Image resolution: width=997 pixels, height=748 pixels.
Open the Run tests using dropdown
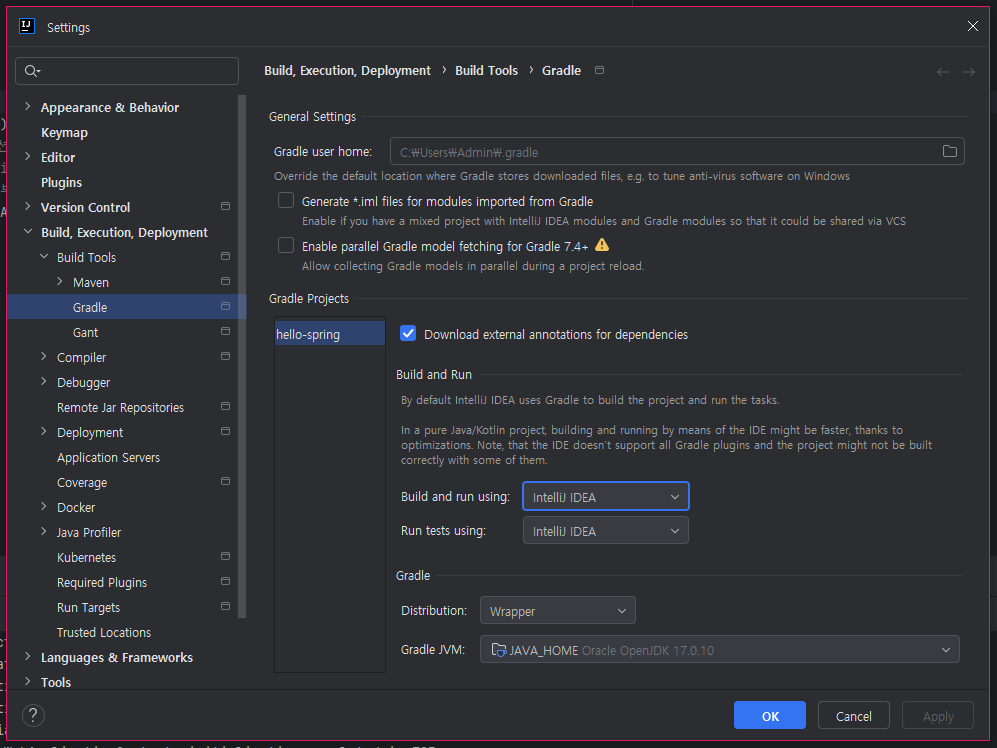tap(605, 530)
